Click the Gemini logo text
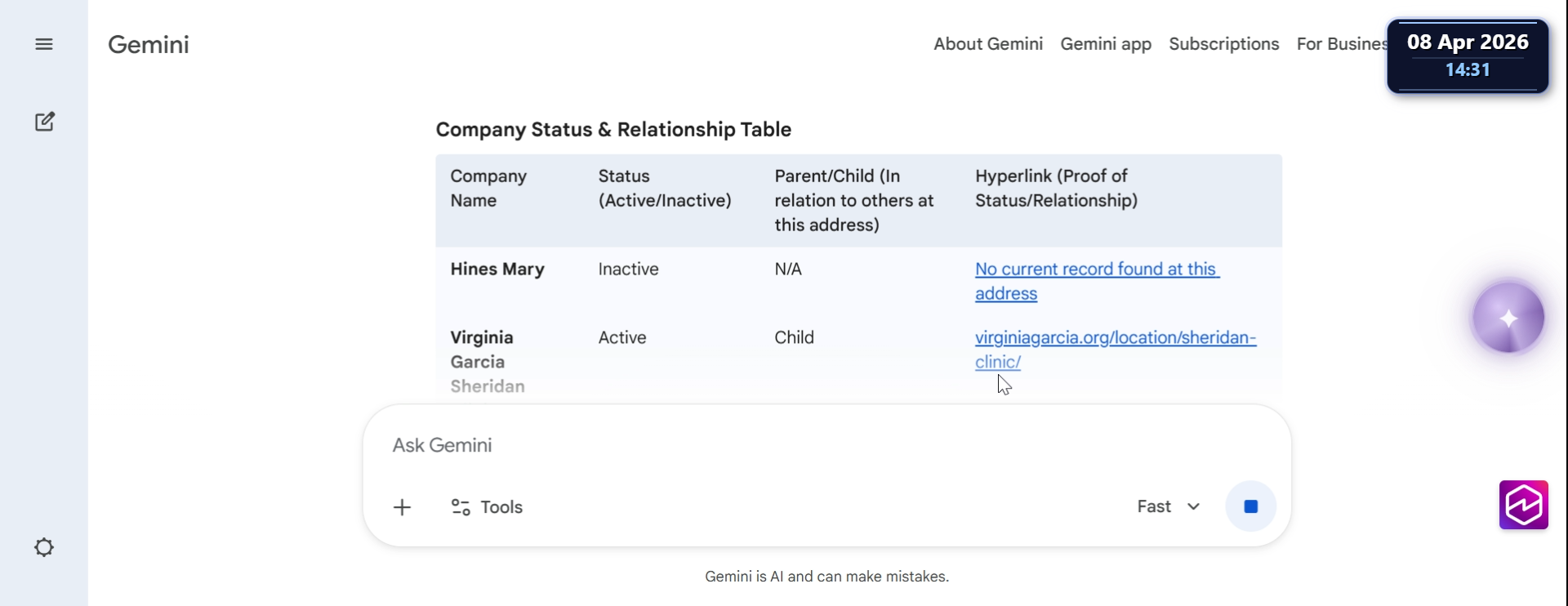The width and height of the screenshot is (1568, 606). [x=149, y=44]
